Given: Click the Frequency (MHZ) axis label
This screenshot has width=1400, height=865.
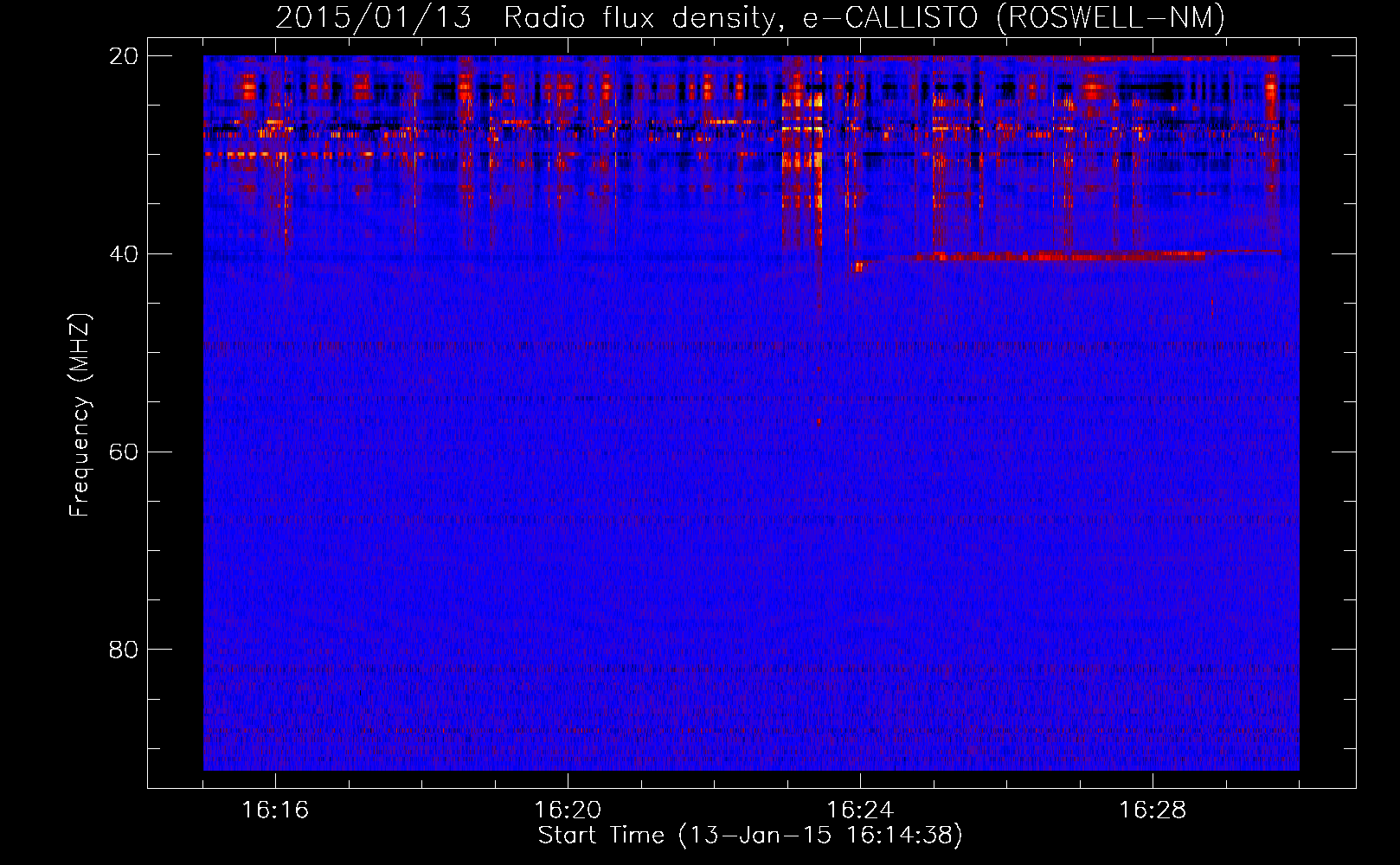Looking at the screenshot, I should 79,415.
